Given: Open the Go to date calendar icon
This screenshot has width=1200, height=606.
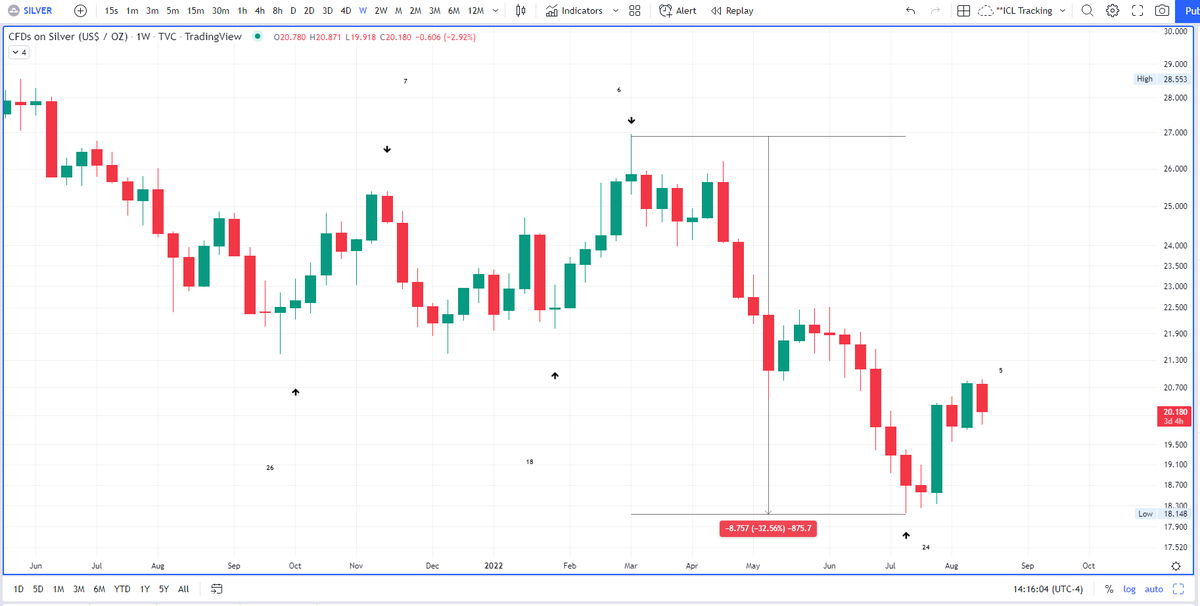Looking at the screenshot, I should point(216,590).
